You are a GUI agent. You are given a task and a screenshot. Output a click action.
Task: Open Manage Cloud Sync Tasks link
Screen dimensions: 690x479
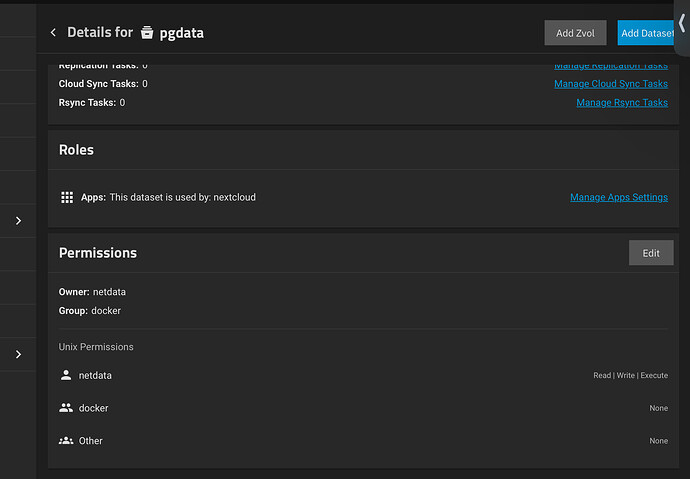pos(611,84)
